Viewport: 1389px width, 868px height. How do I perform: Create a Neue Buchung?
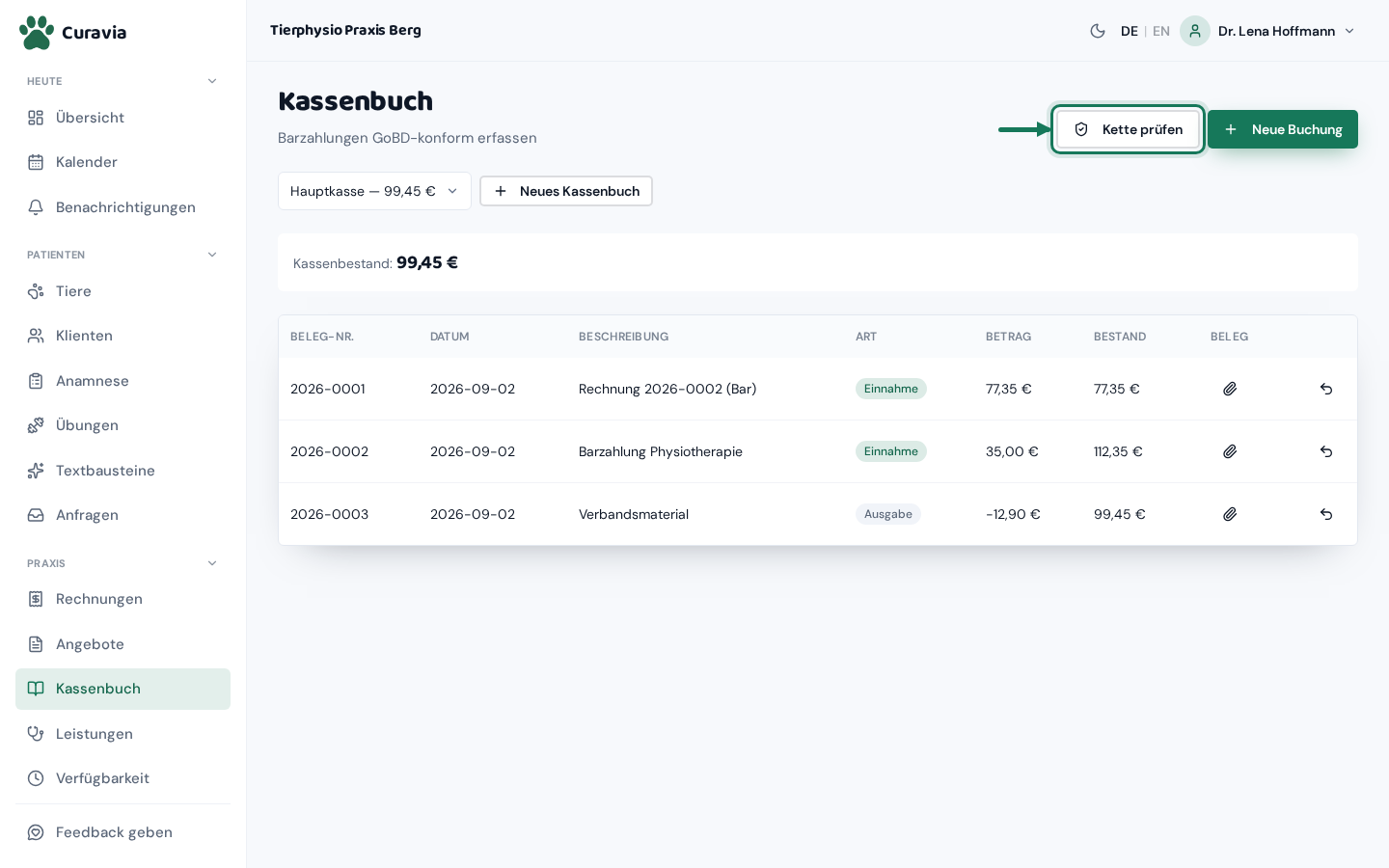1283,129
